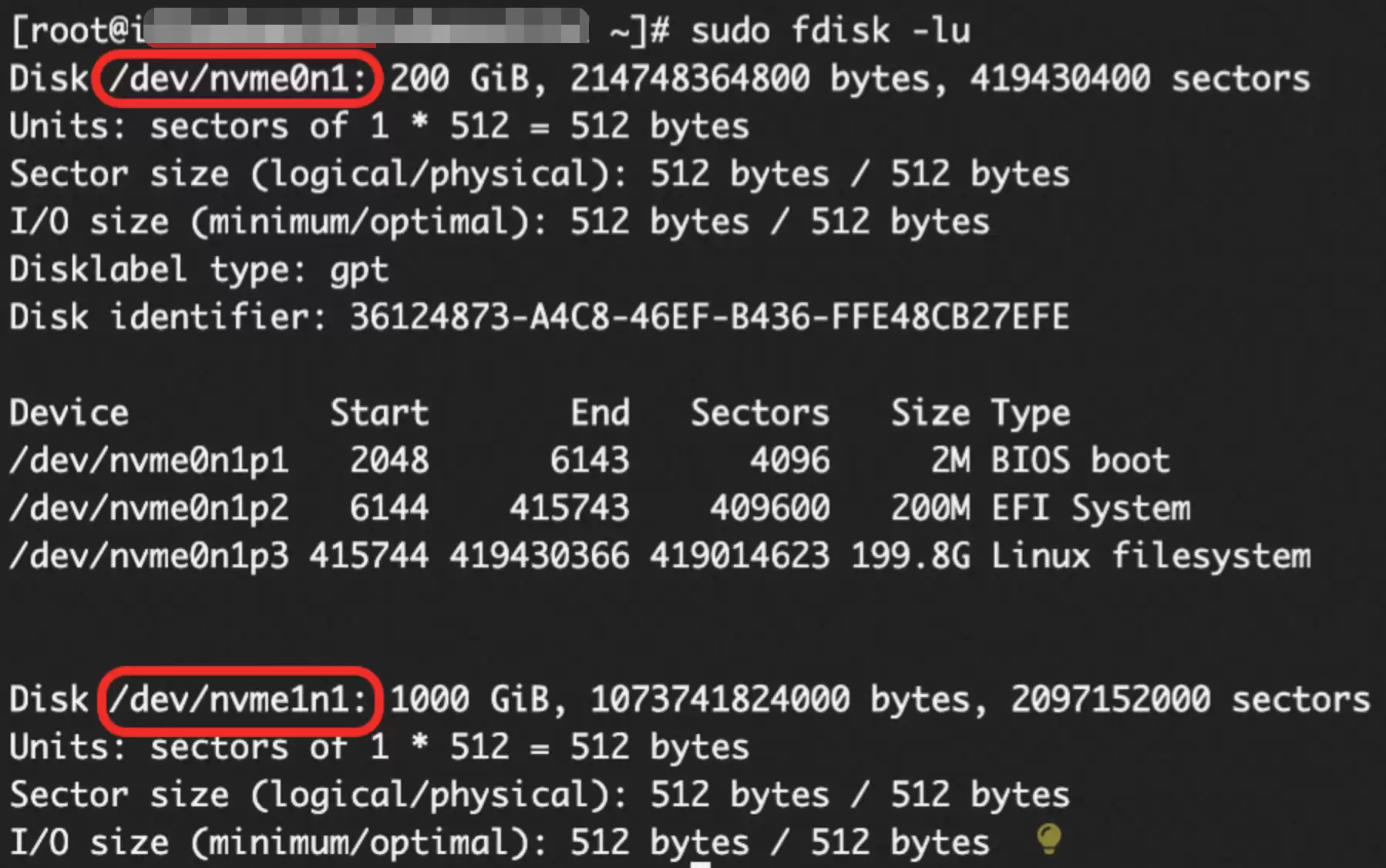The height and width of the screenshot is (868, 1386).
Task: Click the EFI System partition type
Action: [x=1091, y=509]
